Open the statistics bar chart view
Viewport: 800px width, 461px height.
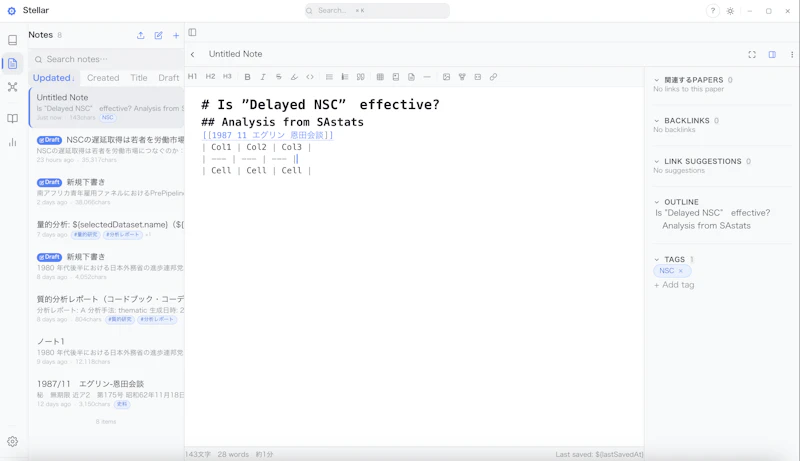pos(13,142)
